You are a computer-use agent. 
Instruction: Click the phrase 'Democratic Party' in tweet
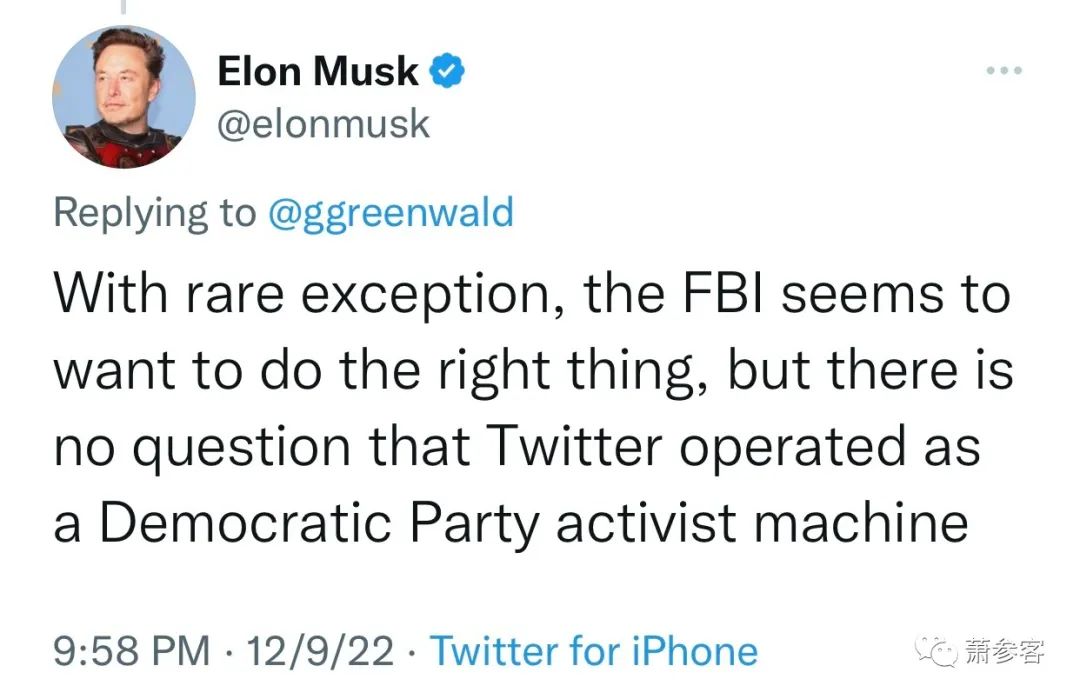point(319,523)
